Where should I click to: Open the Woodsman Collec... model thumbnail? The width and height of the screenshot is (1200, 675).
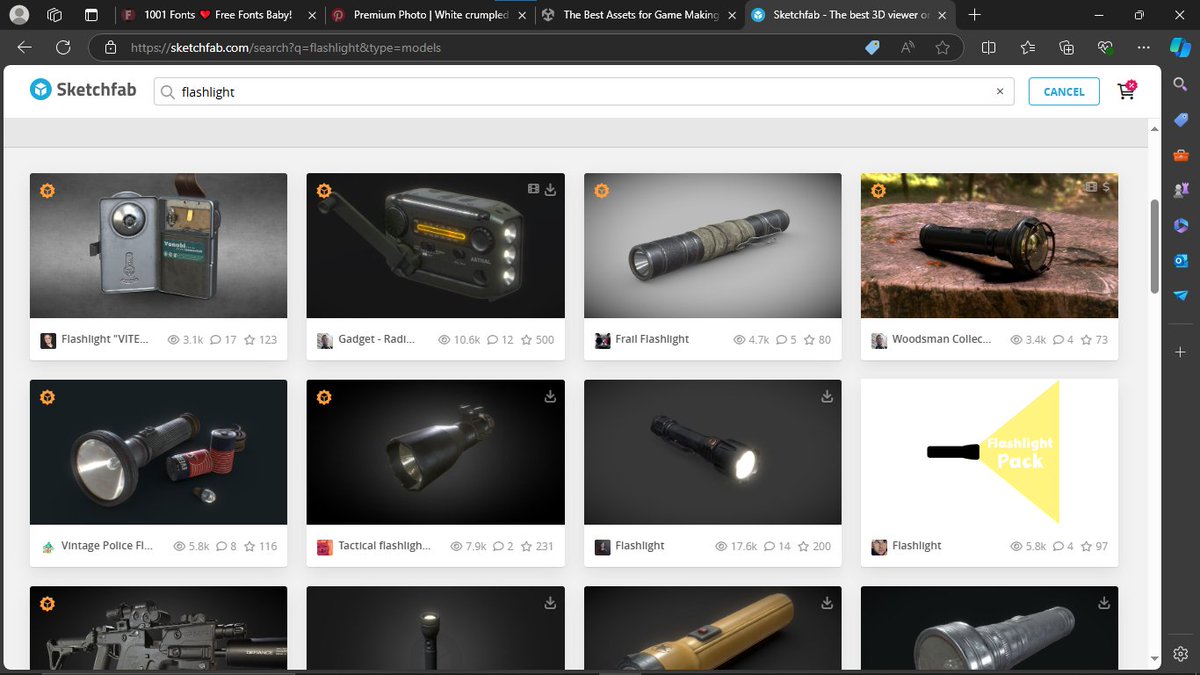[989, 246]
